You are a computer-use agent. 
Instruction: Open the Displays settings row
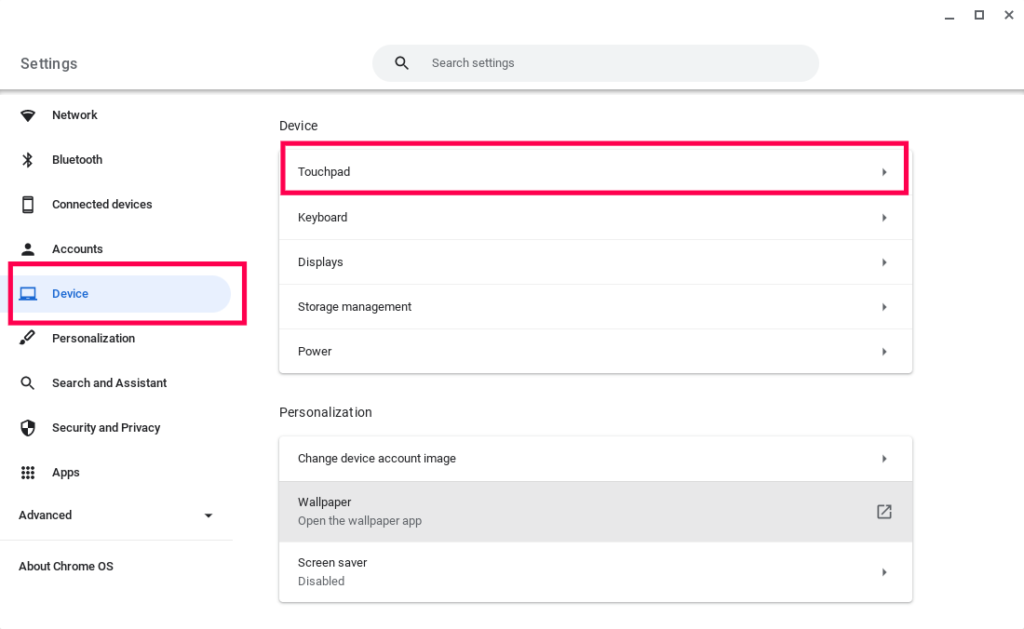click(x=595, y=262)
